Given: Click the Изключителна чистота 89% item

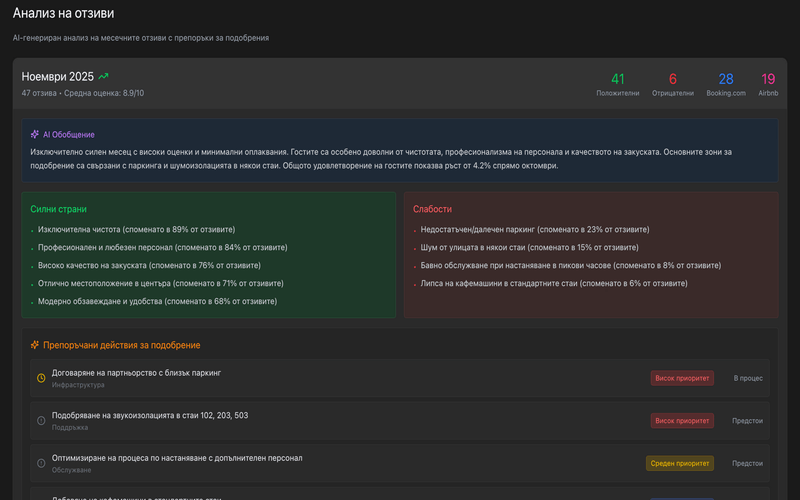Looking at the screenshot, I should pos(136,230).
